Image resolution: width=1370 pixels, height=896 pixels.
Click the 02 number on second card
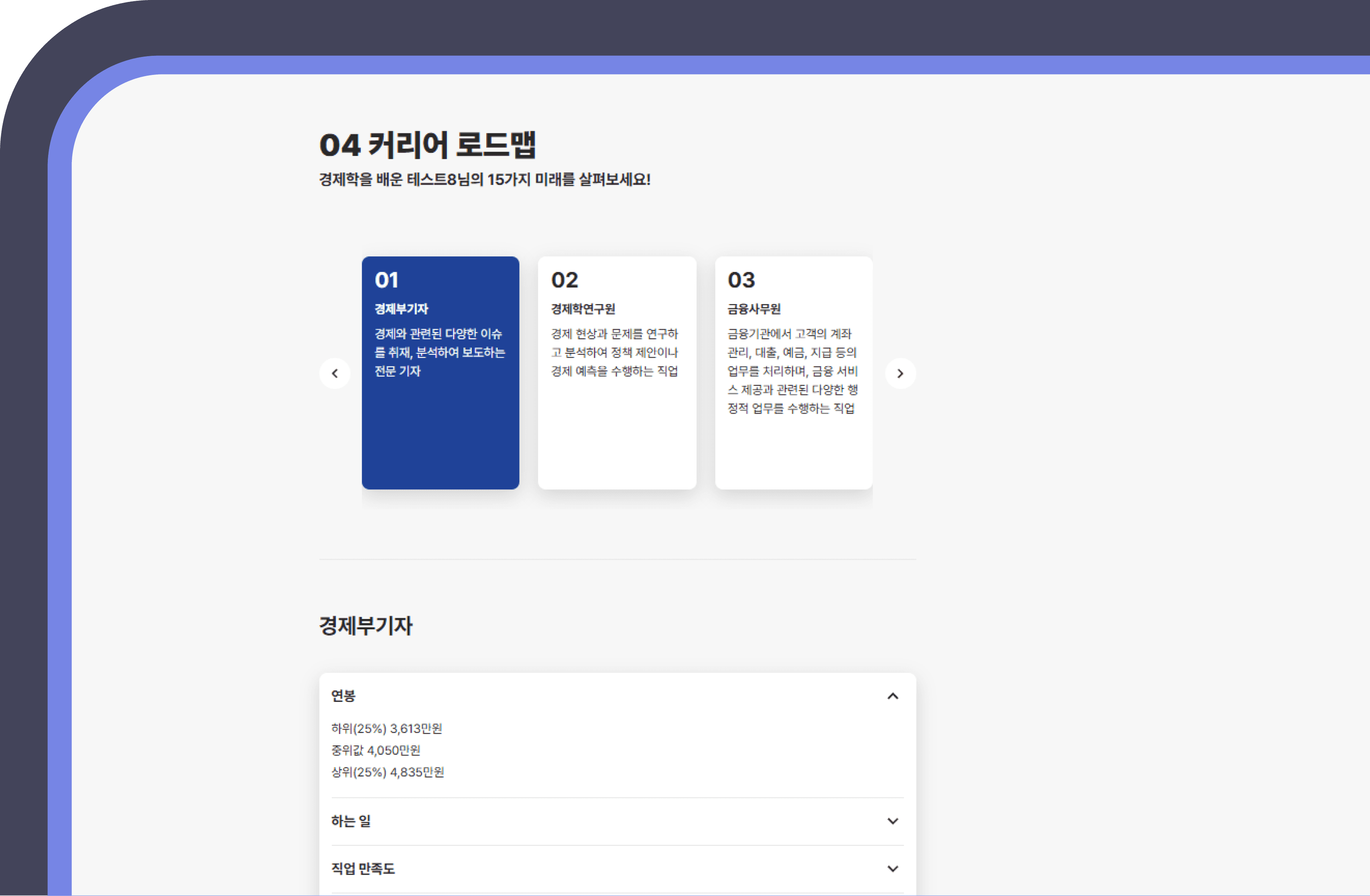[x=564, y=280]
